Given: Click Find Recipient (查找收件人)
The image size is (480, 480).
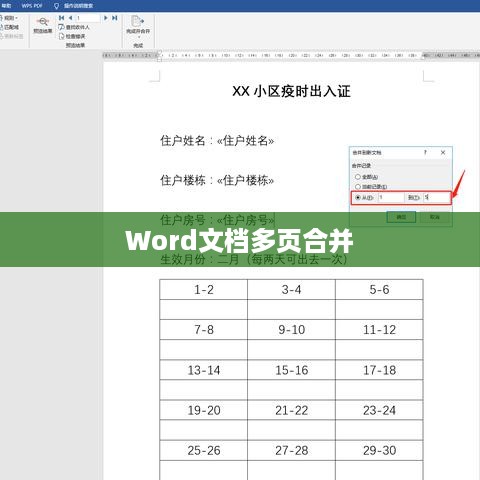Looking at the screenshot, I should [74, 27].
